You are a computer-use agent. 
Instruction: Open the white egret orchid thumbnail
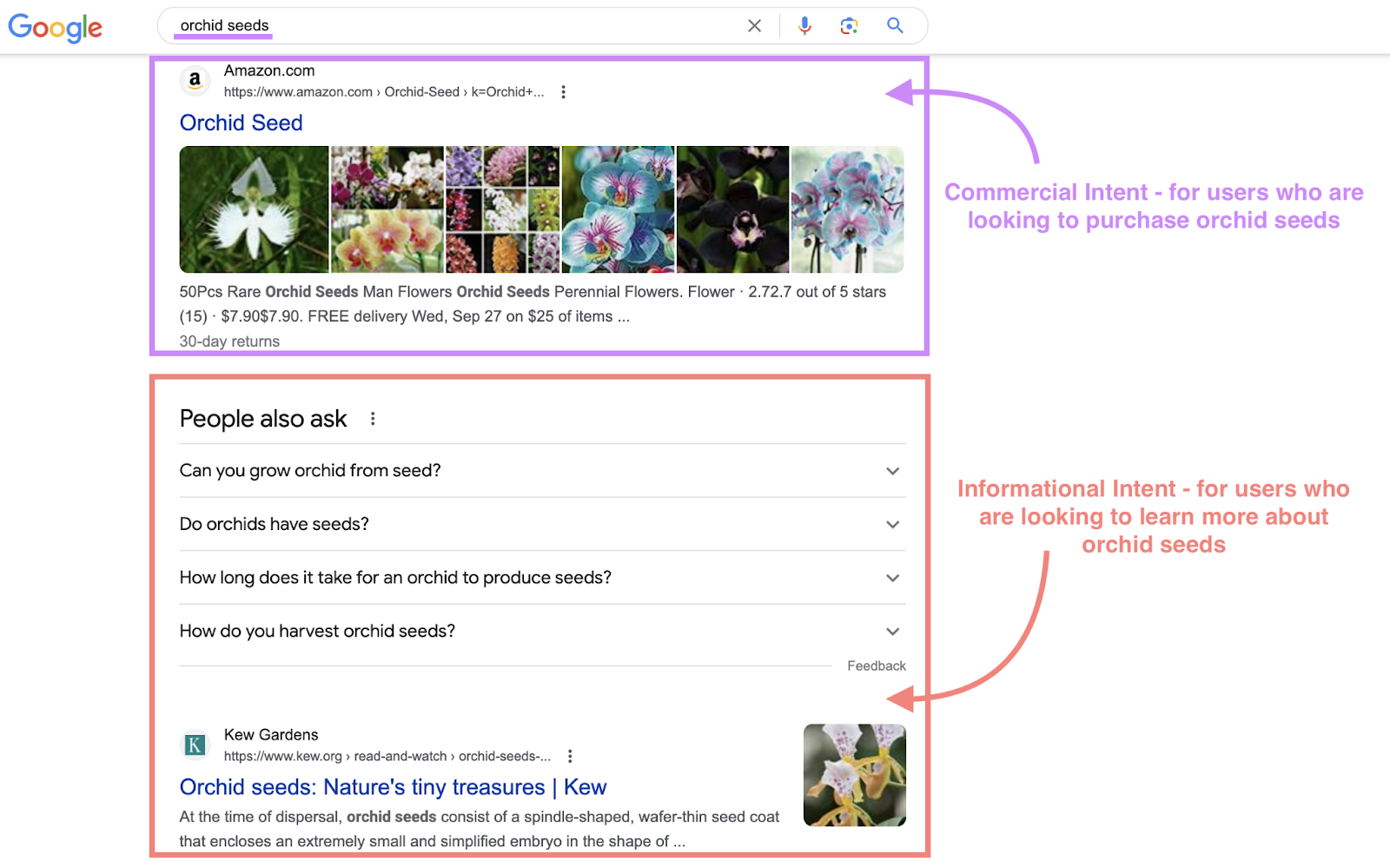(255, 209)
